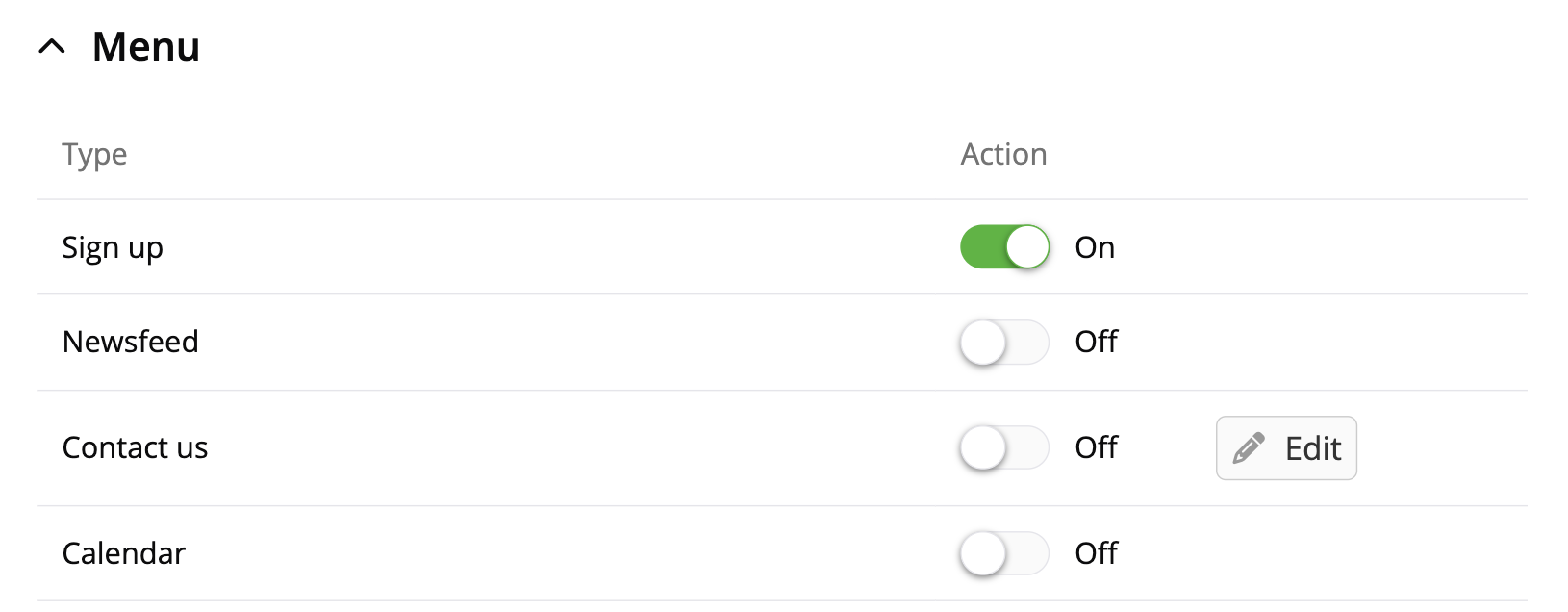Click the Off status text beside Contact us

pos(1096,447)
